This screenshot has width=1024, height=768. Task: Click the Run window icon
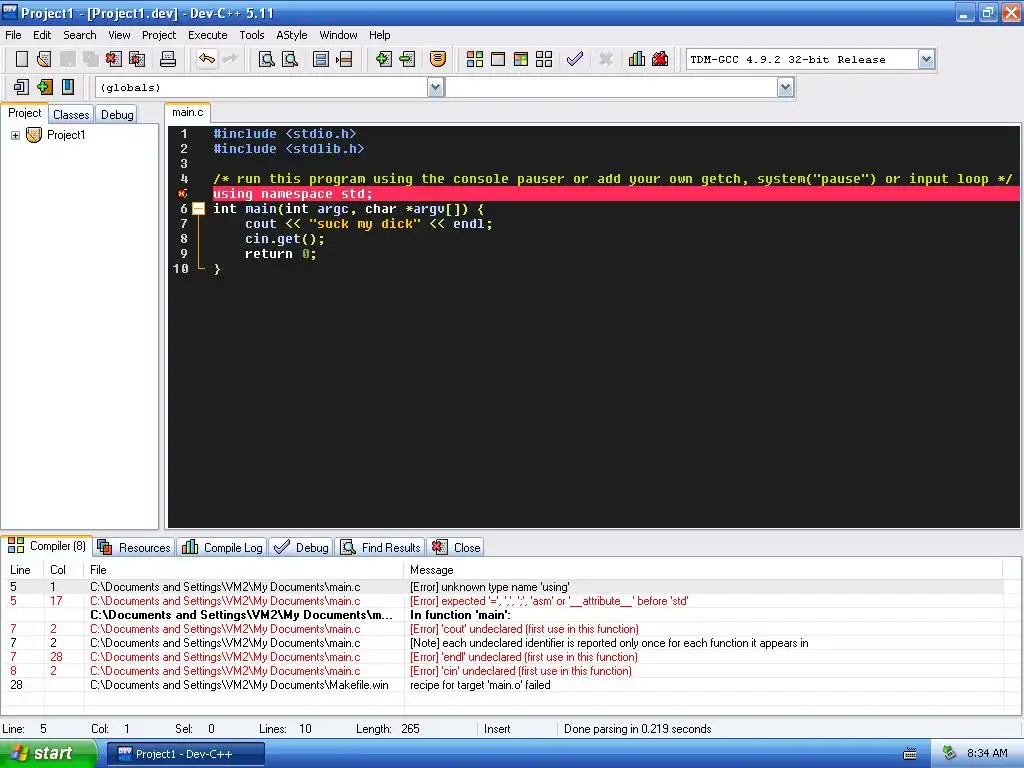[x=498, y=59]
